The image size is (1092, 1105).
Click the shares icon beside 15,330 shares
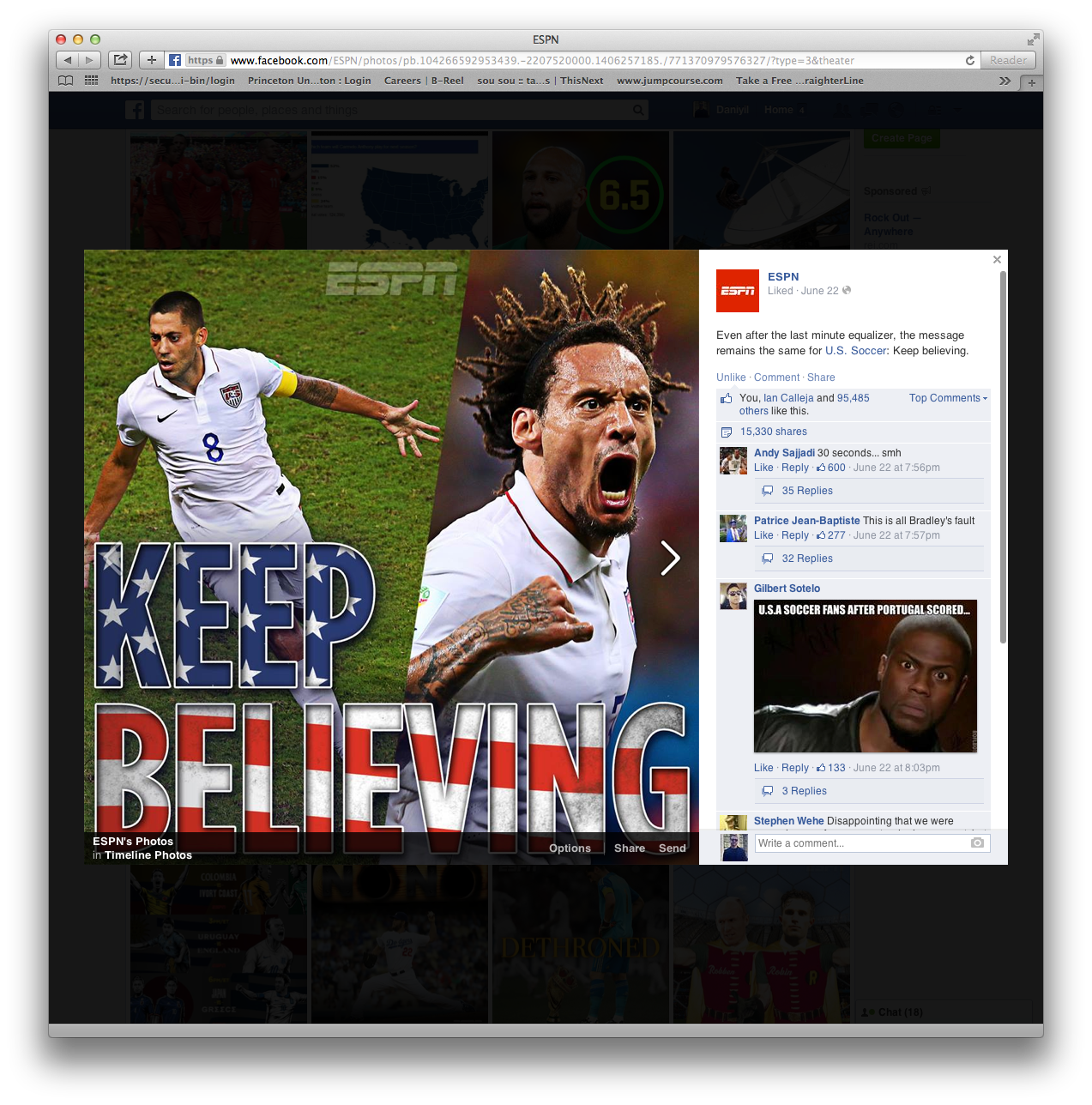tap(727, 432)
